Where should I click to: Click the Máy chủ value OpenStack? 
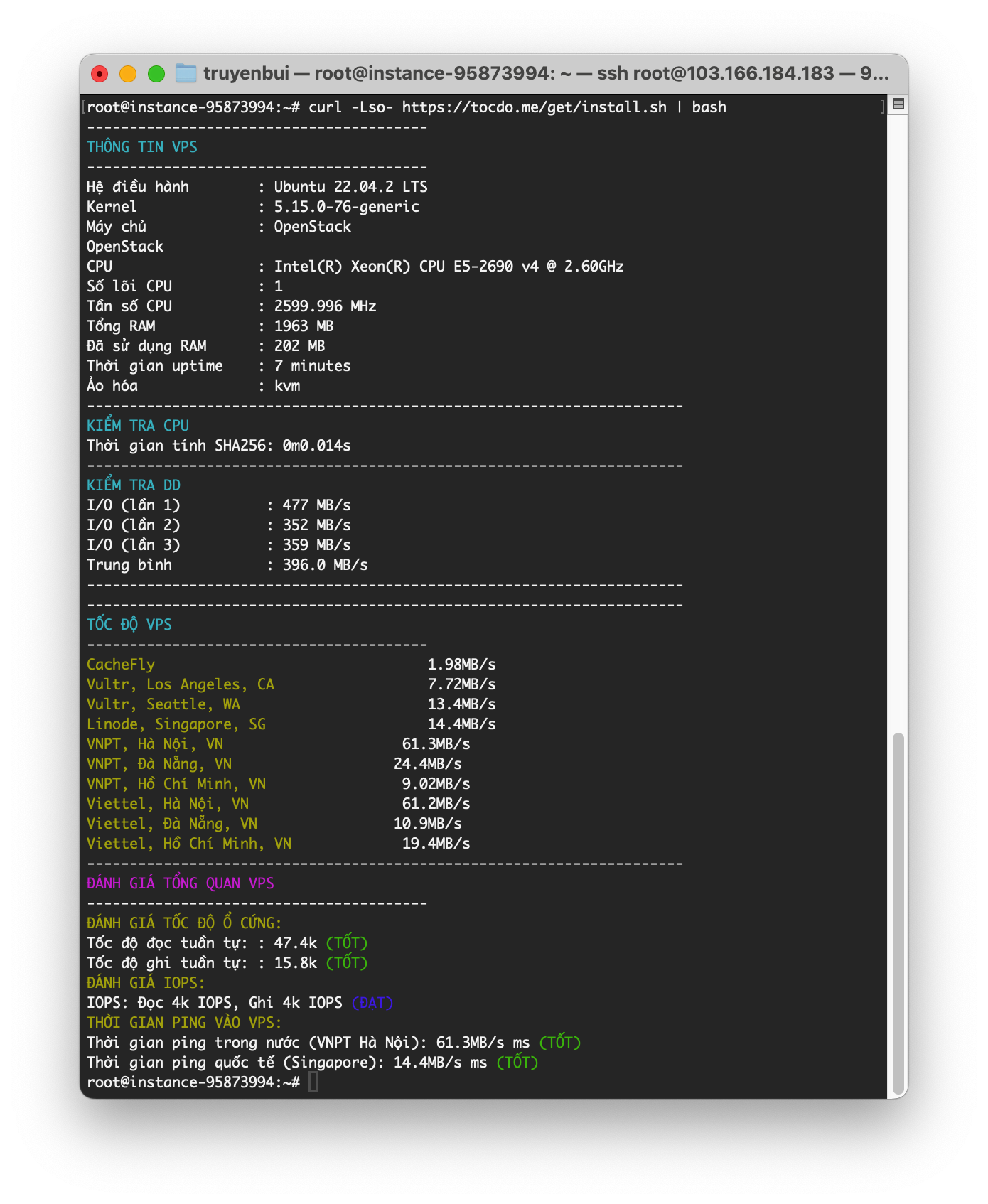(x=313, y=227)
